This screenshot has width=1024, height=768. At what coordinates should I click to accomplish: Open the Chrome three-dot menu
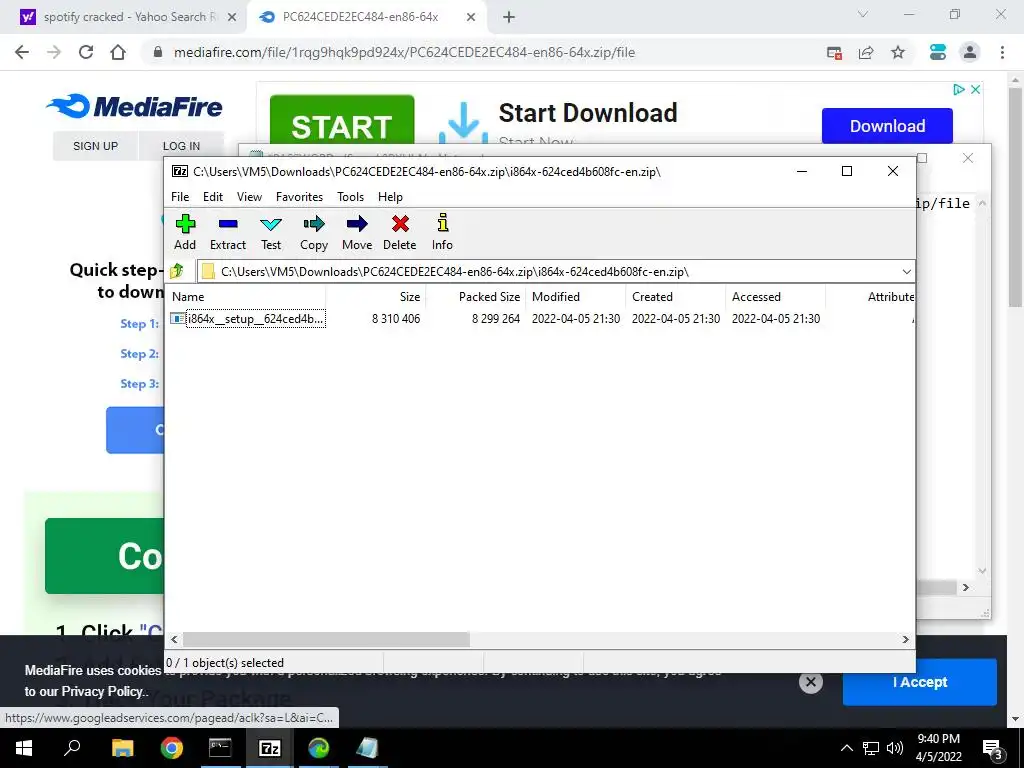coord(1002,52)
